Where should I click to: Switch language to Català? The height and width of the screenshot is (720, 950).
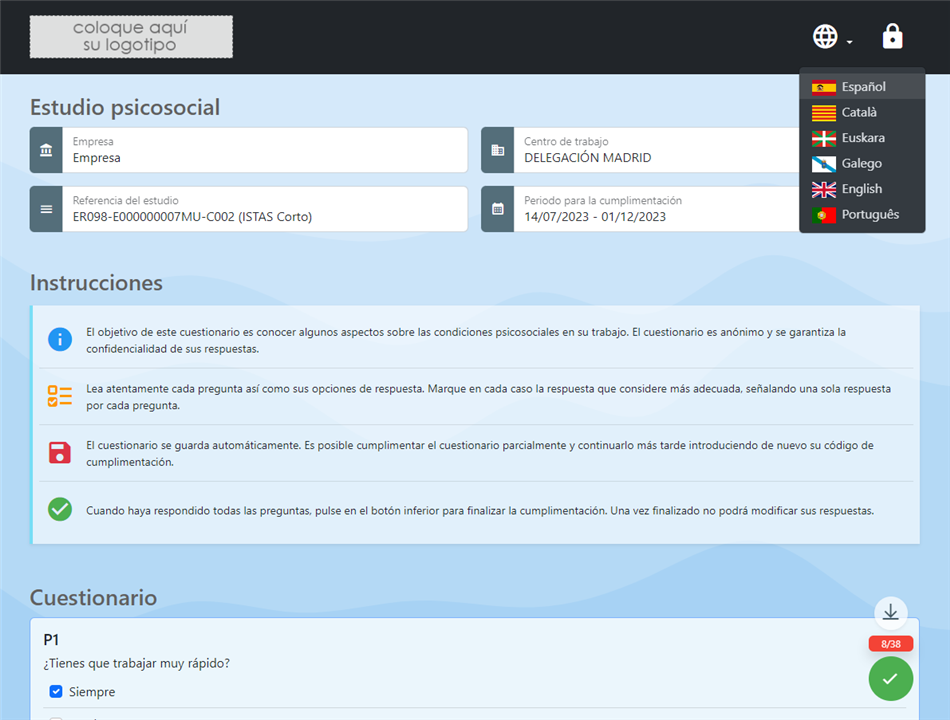(858, 112)
